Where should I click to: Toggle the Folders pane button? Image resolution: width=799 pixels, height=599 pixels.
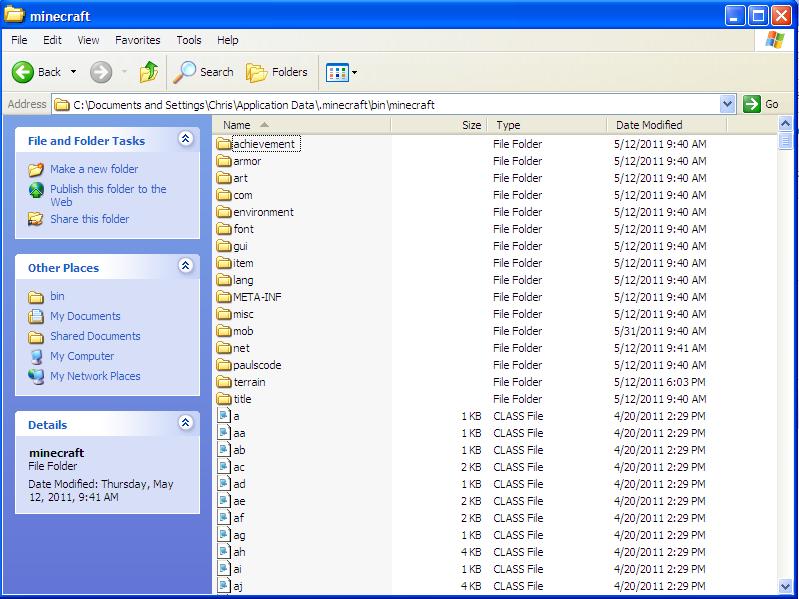pyautogui.click(x=277, y=72)
